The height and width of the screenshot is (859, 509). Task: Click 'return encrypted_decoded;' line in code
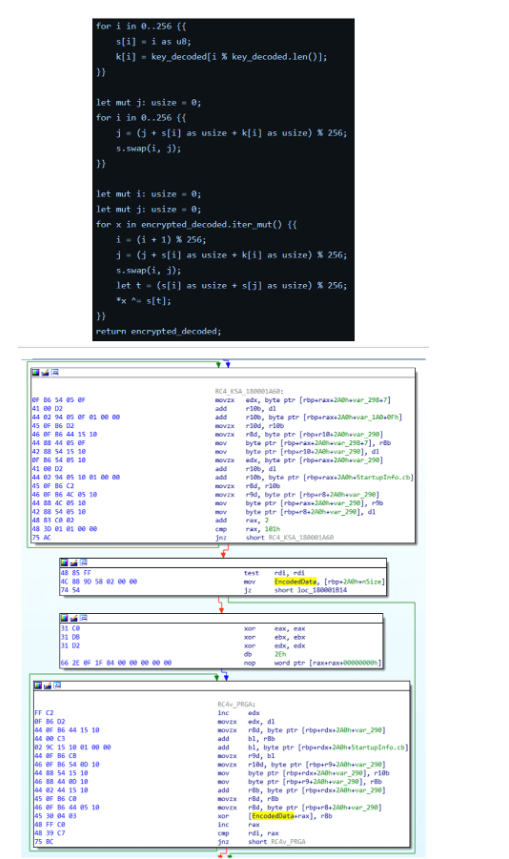(158, 331)
